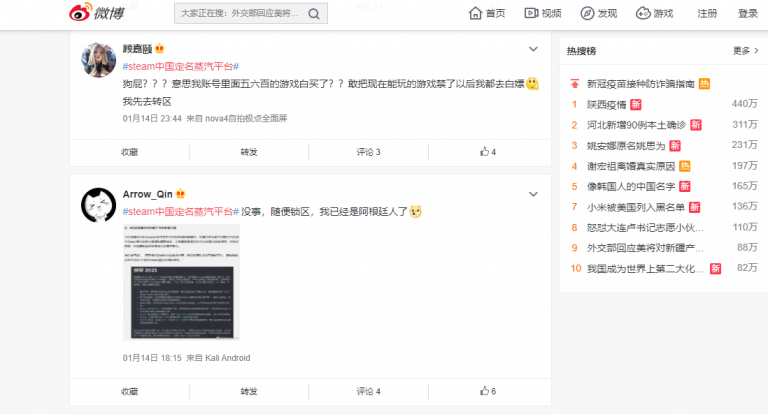Click the 新 badge beside 姚安娜原名姚思为
The height and width of the screenshot is (414, 768).
(675, 146)
